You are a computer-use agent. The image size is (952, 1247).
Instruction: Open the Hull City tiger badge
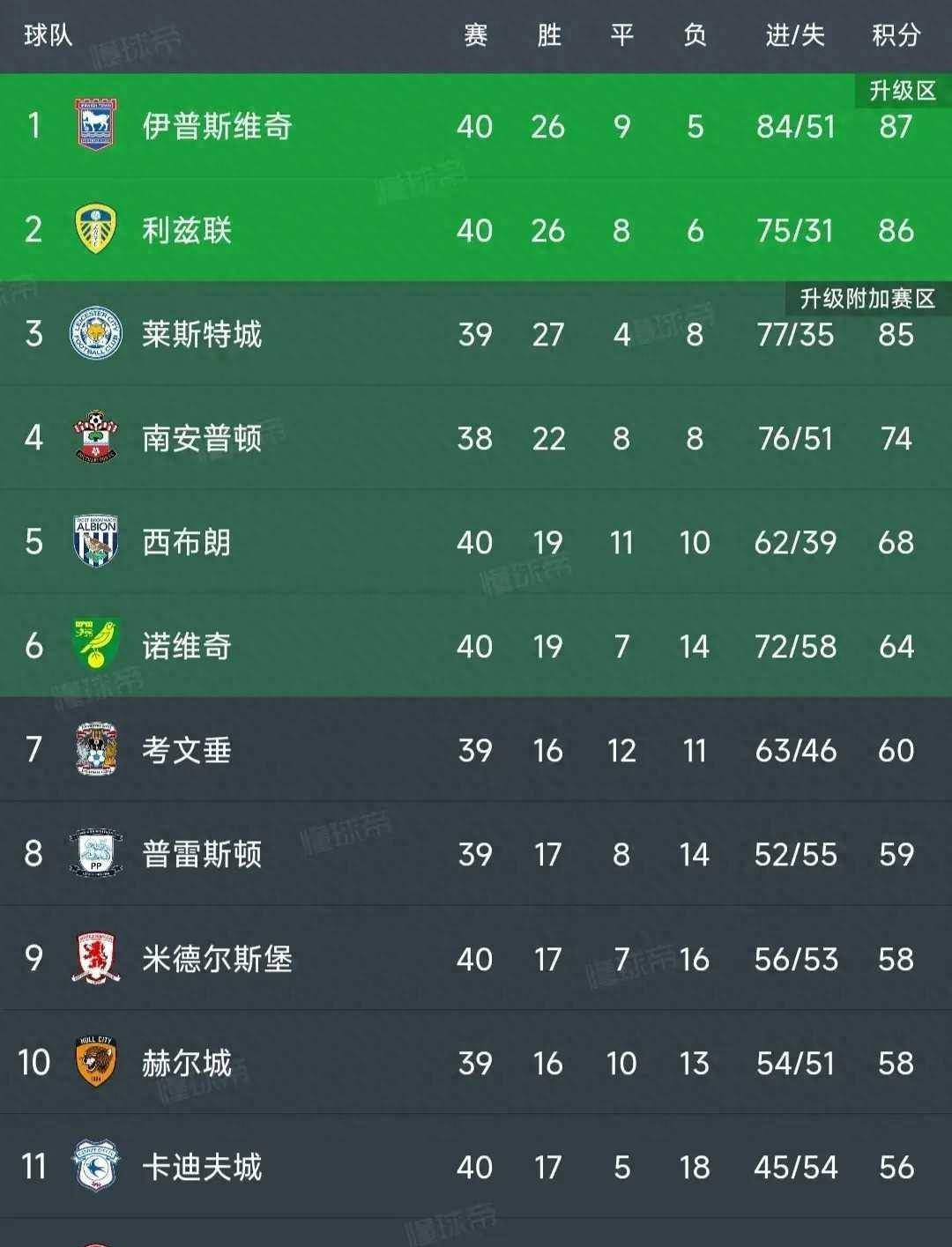(96, 1062)
